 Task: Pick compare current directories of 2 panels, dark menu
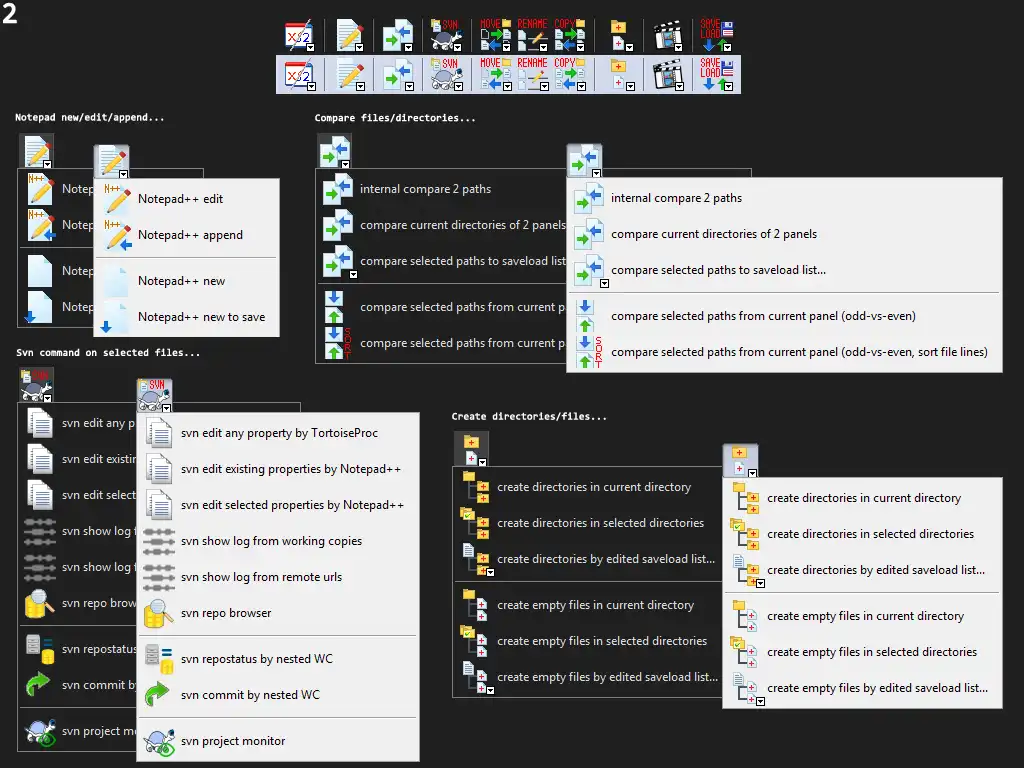[441, 225]
